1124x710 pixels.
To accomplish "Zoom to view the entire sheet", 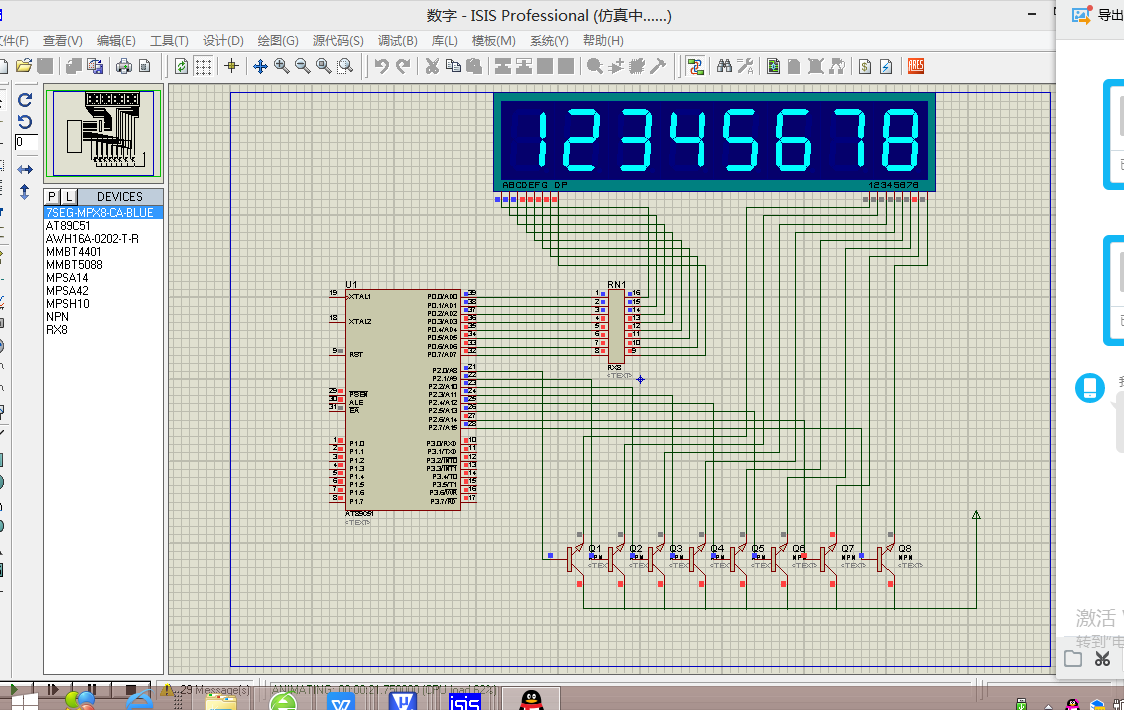I will click(x=324, y=67).
